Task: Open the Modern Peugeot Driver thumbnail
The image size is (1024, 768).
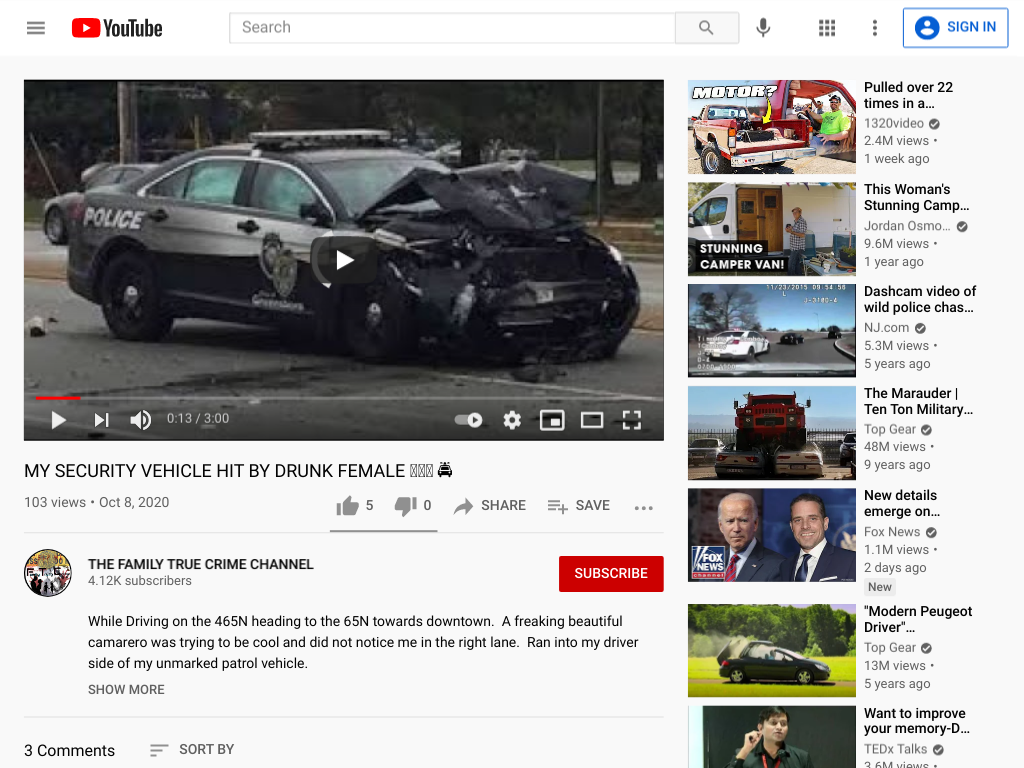Action: click(x=771, y=650)
